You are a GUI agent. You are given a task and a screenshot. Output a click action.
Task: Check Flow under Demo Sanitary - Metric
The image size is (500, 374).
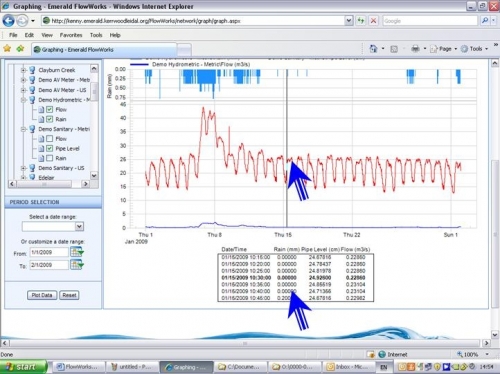click(x=49, y=138)
